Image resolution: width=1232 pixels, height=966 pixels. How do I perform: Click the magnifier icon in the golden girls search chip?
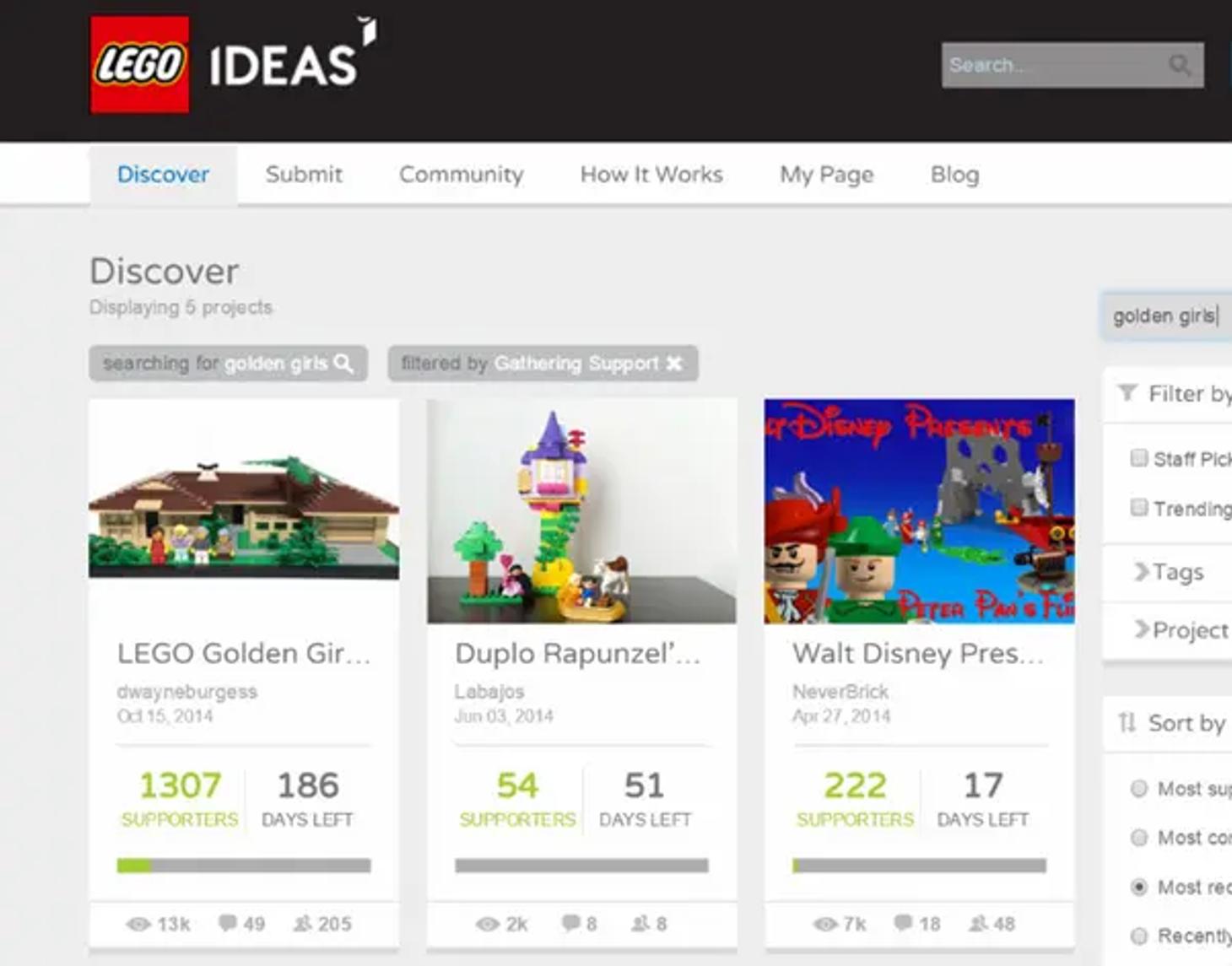click(343, 364)
